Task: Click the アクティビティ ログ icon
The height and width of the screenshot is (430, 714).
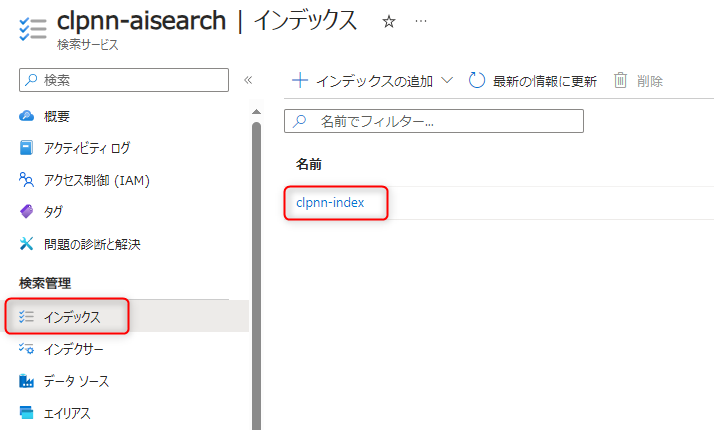Action: pyautogui.click(x=27, y=148)
